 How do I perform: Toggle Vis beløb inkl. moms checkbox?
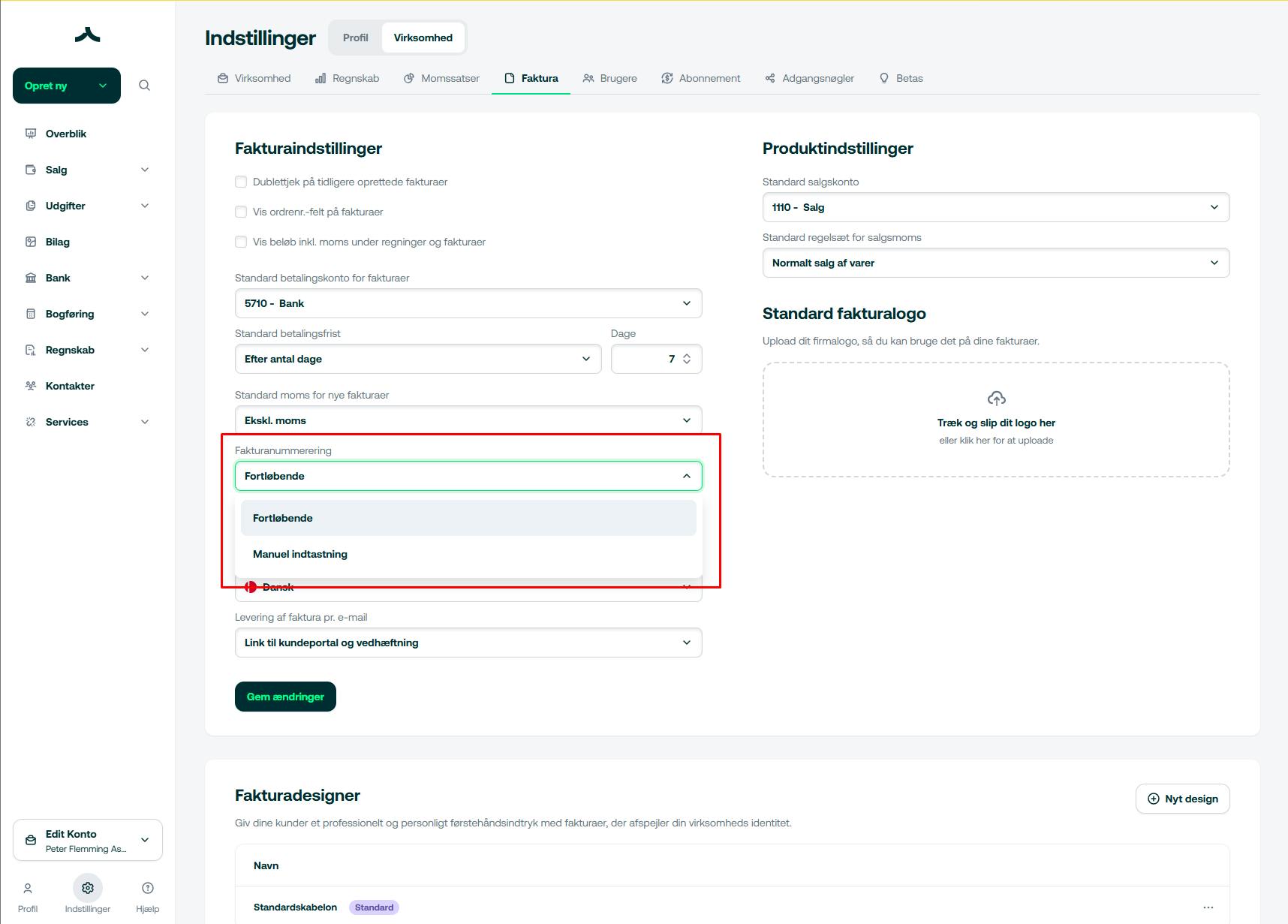click(x=241, y=242)
